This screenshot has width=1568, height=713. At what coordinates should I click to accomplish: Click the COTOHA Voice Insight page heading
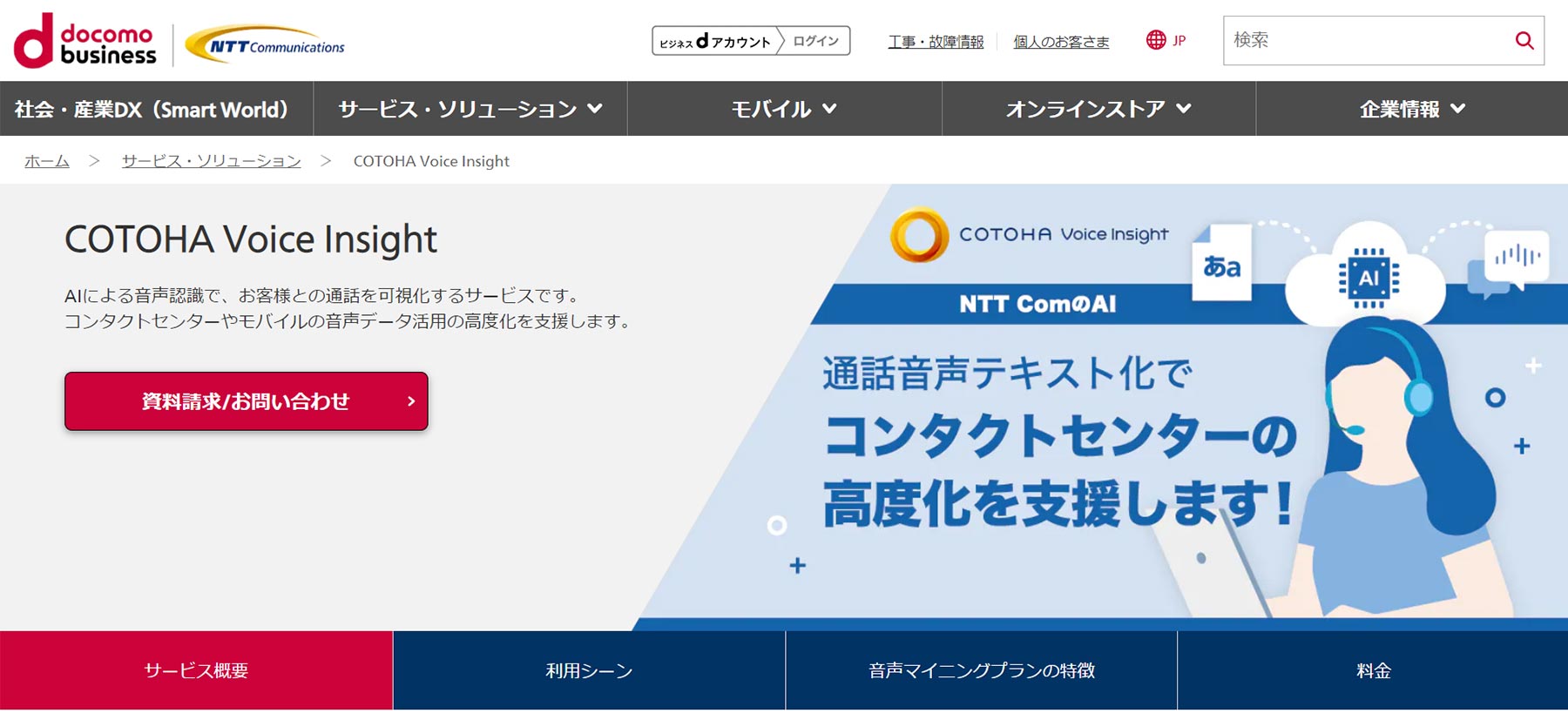251,239
